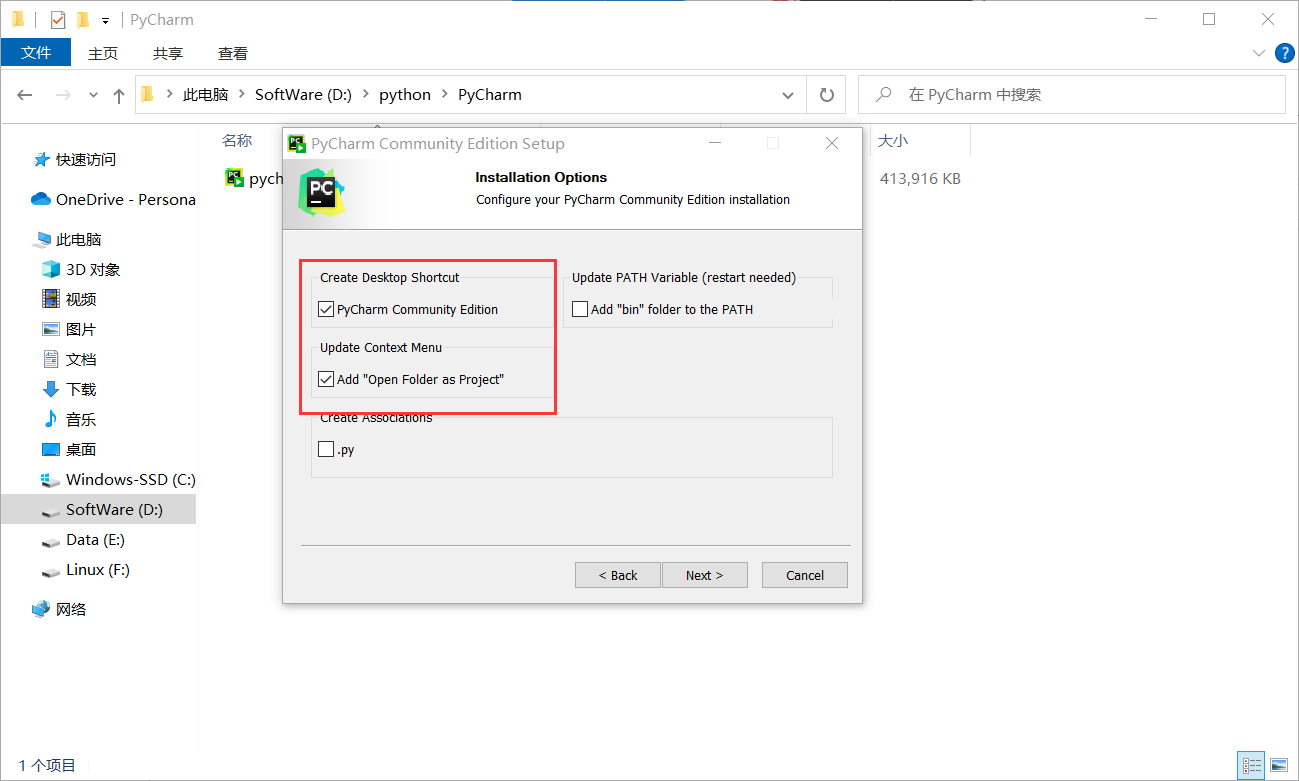The height and width of the screenshot is (781, 1299).
Task: Open Explorer help question mark icon
Action: 1284,52
